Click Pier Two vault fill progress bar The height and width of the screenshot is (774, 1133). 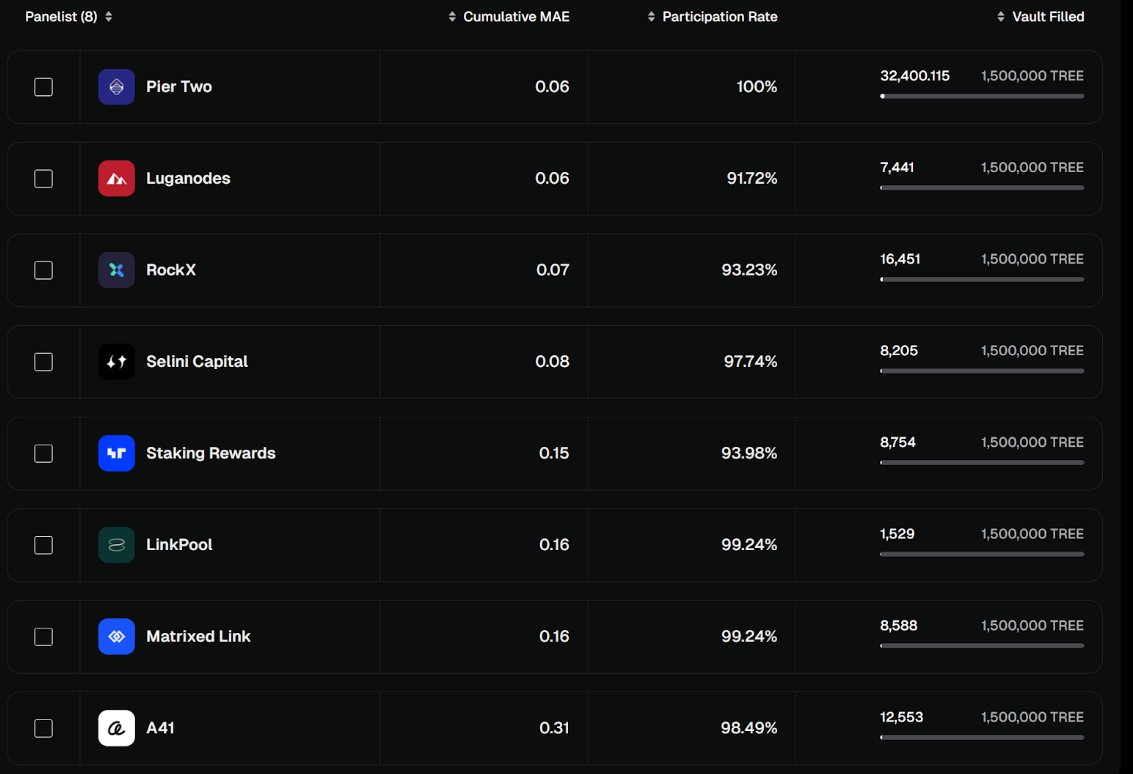[982, 96]
